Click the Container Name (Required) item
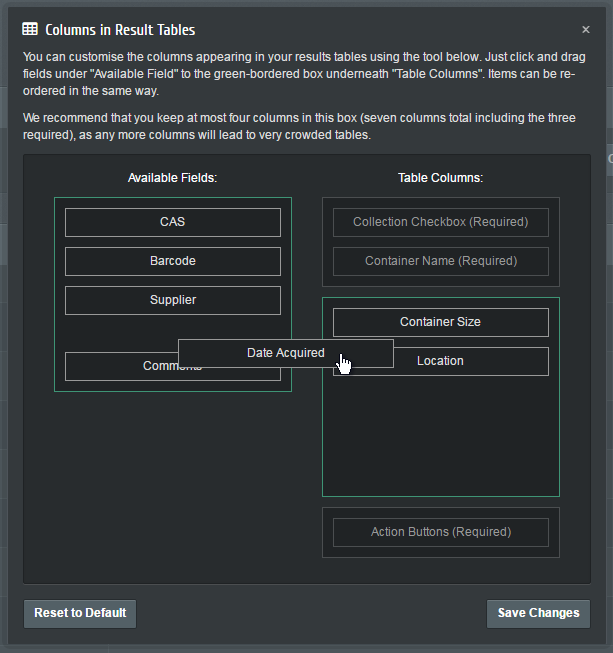 (x=441, y=262)
